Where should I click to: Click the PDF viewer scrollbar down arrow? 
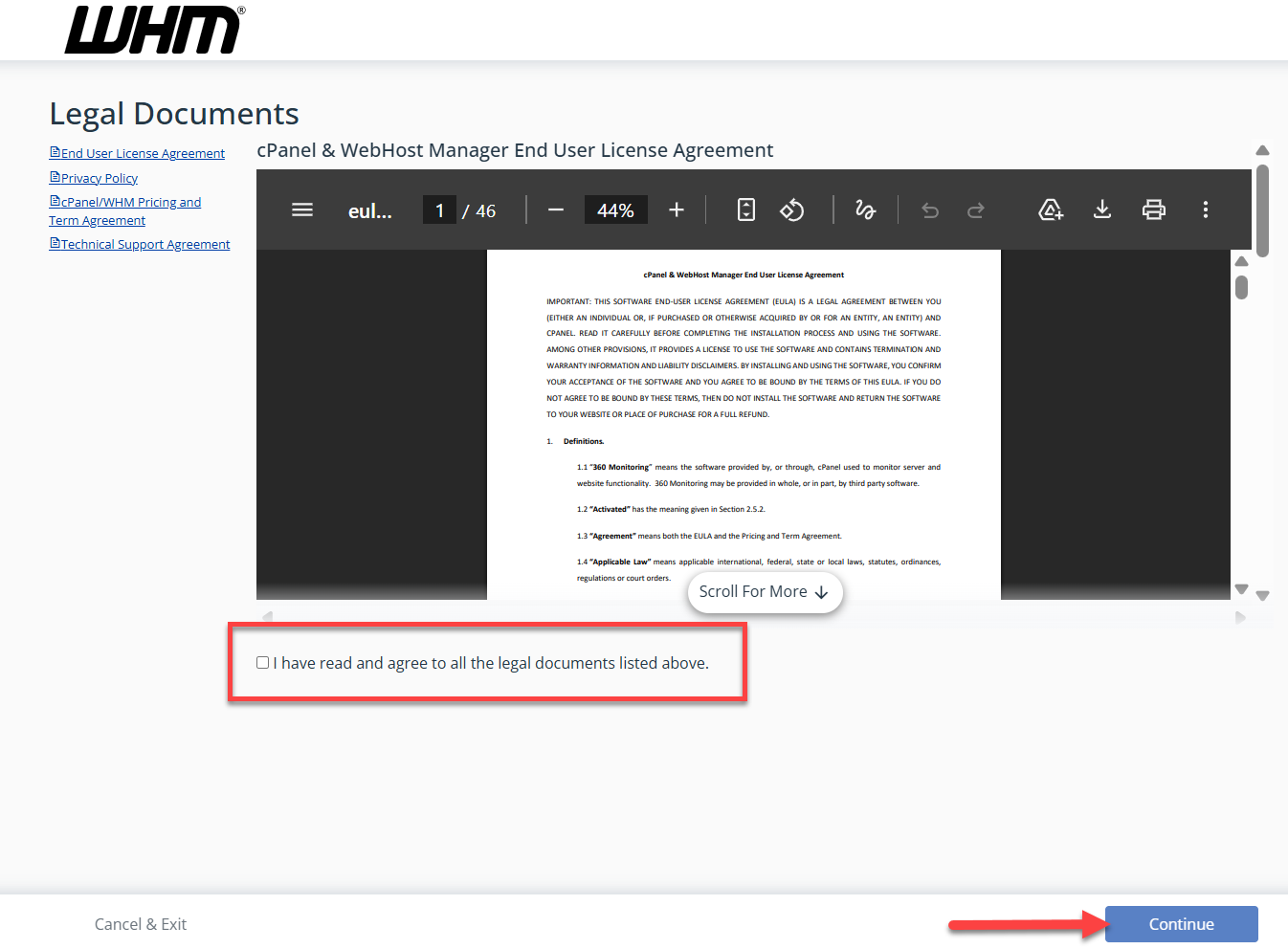(1241, 588)
